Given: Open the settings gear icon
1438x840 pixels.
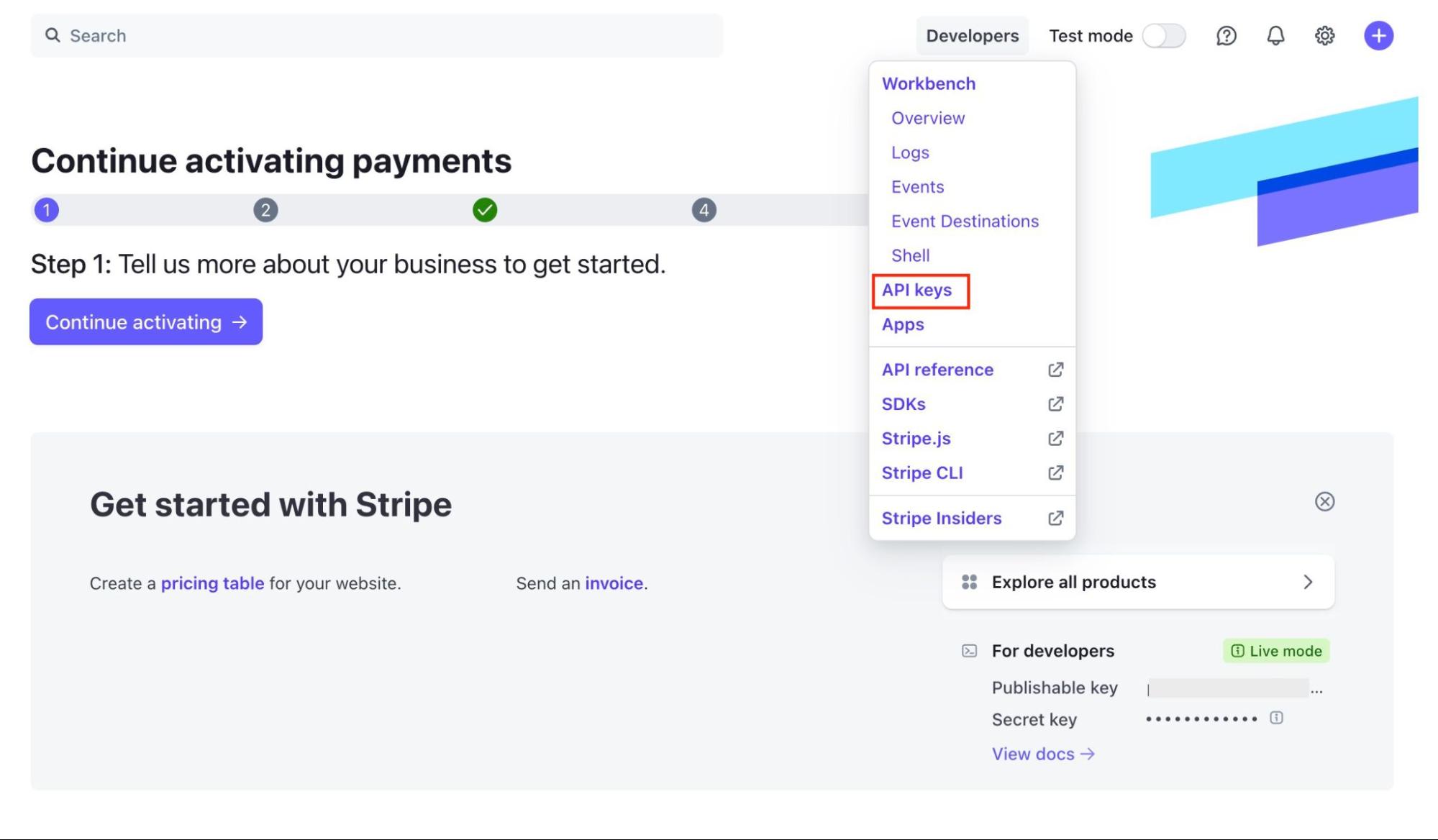Looking at the screenshot, I should point(1324,36).
